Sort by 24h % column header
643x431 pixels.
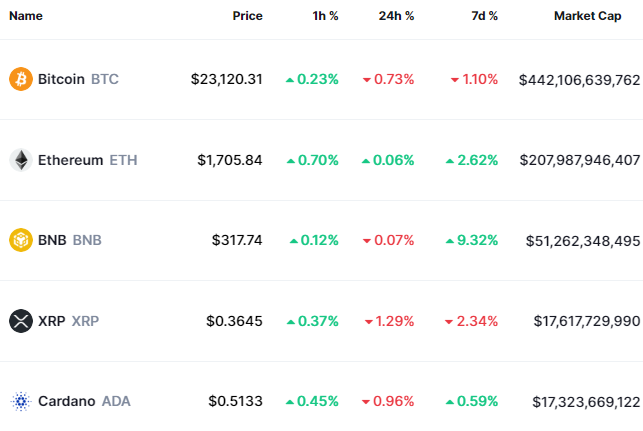pos(395,16)
